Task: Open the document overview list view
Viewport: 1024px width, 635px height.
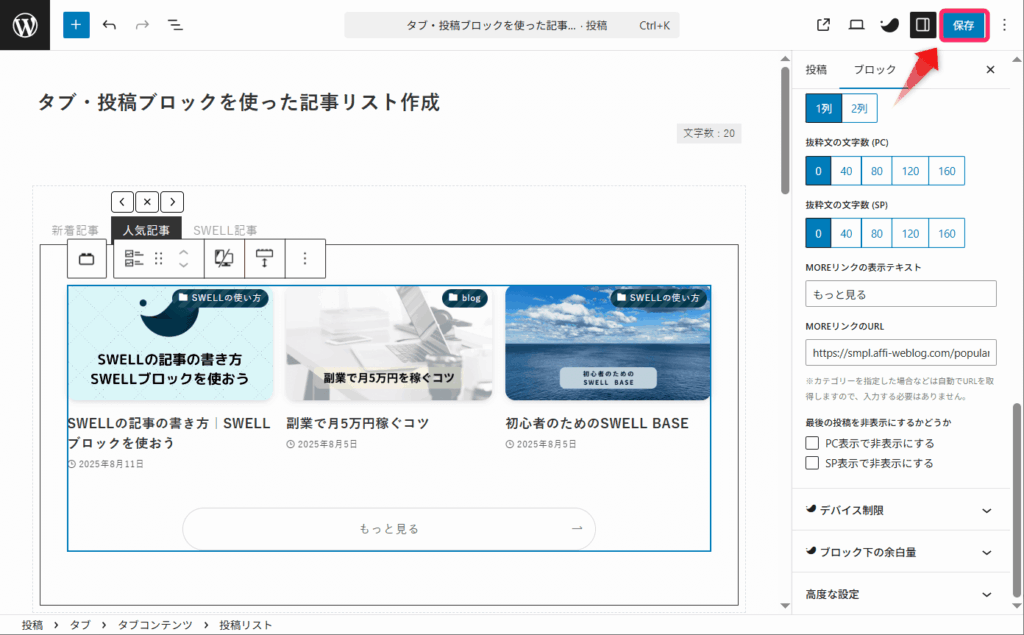Action: tap(175, 25)
